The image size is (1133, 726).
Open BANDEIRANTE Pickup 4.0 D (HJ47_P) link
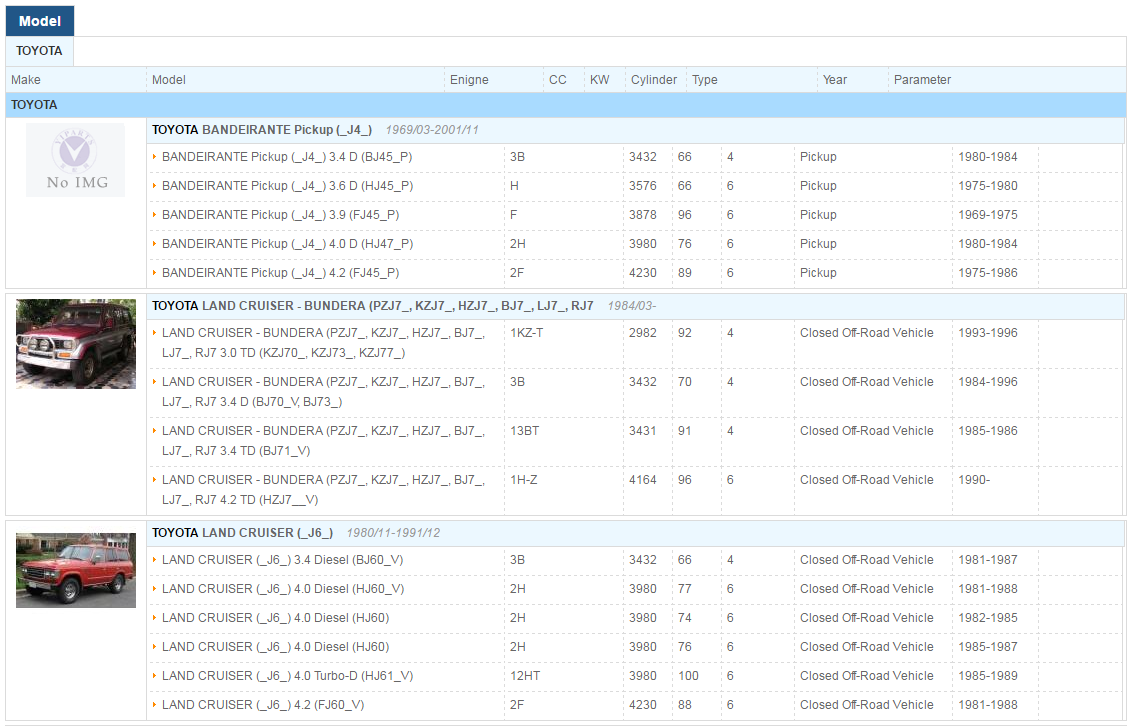(x=288, y=243)
